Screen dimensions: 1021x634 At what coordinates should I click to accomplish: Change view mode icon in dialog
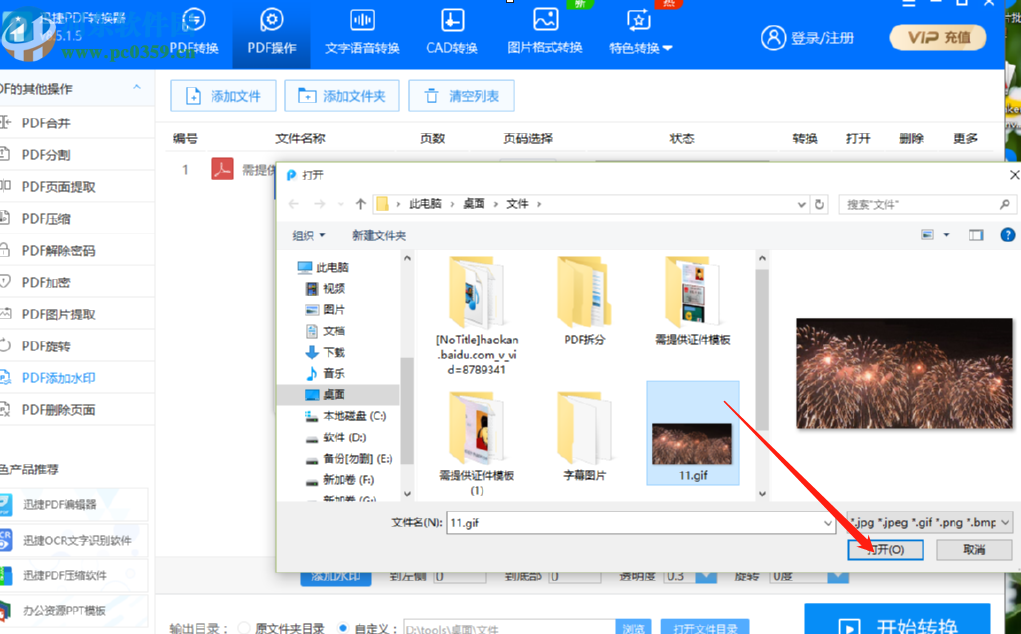[x=928, y=235]
